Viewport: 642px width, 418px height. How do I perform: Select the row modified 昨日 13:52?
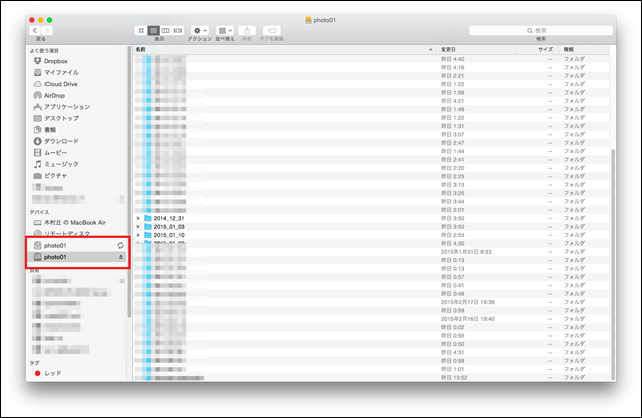(371, 377)
